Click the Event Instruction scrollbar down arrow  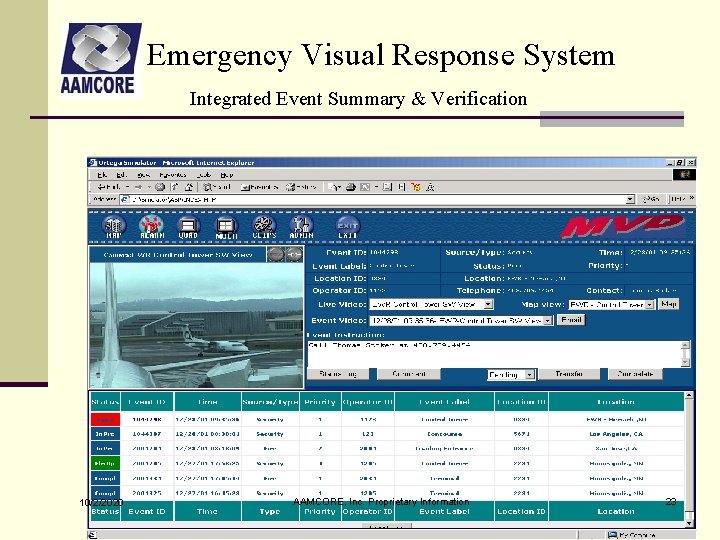pyautogui.click(x=685, y=362)
